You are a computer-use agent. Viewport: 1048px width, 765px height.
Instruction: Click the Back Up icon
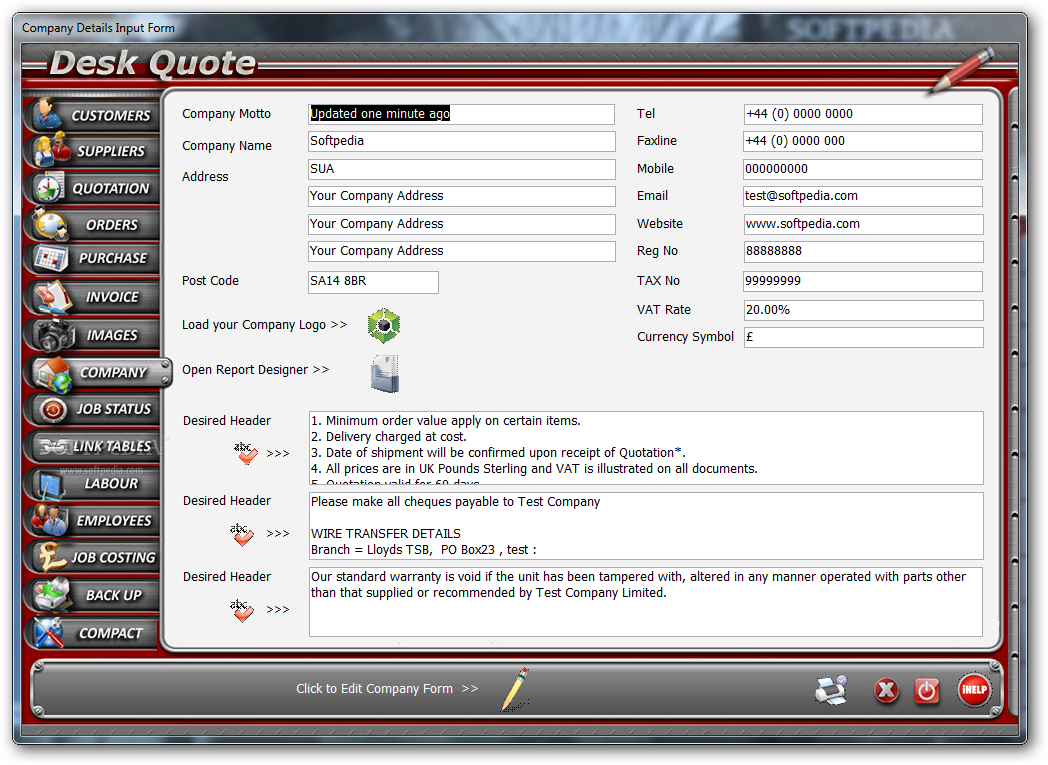point(53,595)
